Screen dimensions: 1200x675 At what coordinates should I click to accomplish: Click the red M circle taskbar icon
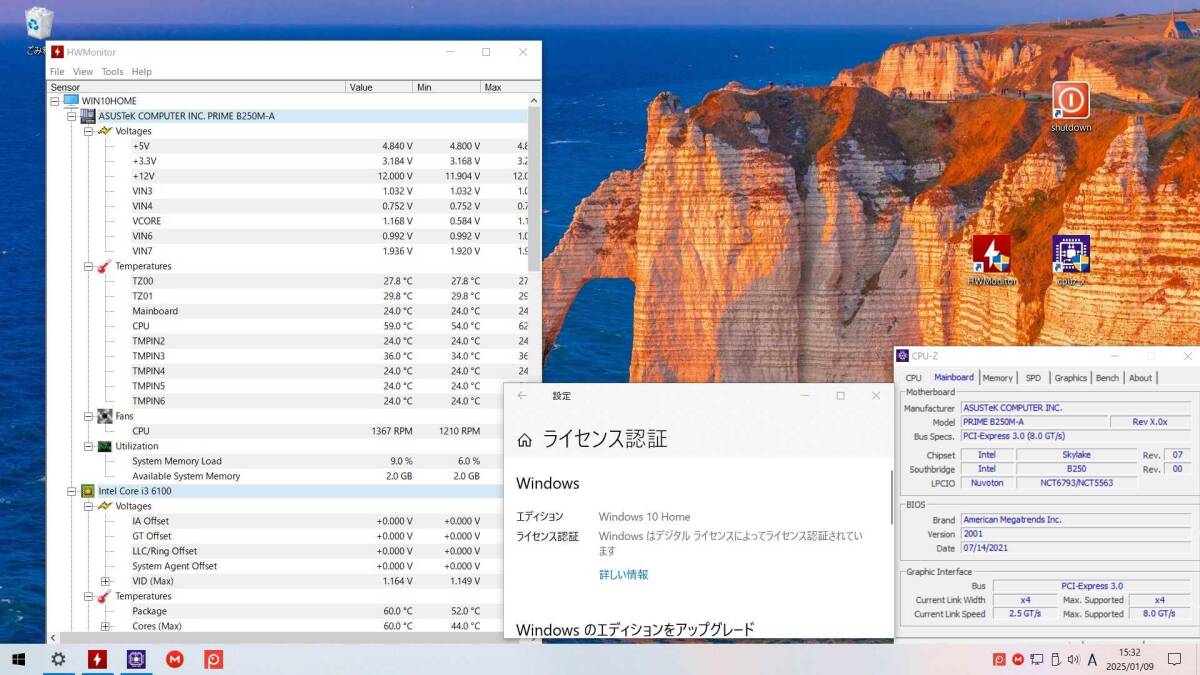pos(175,659)
